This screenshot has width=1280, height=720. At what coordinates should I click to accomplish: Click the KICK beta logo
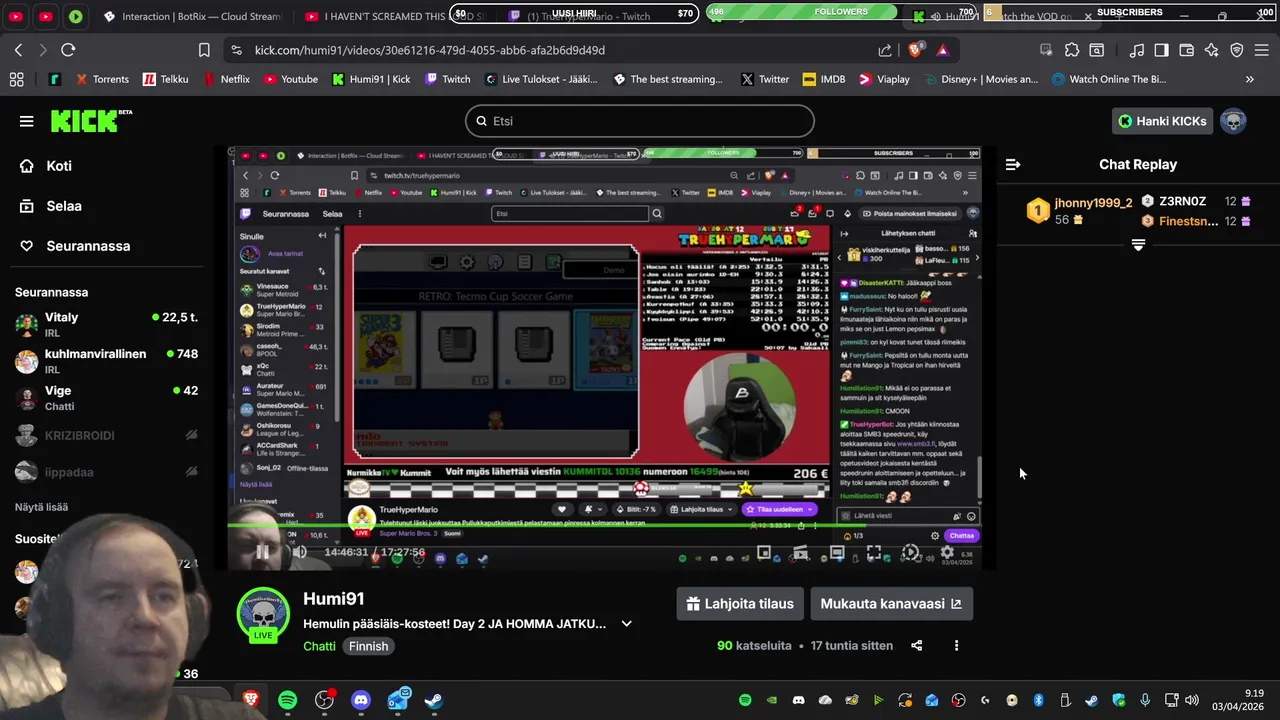pos(91,121)
